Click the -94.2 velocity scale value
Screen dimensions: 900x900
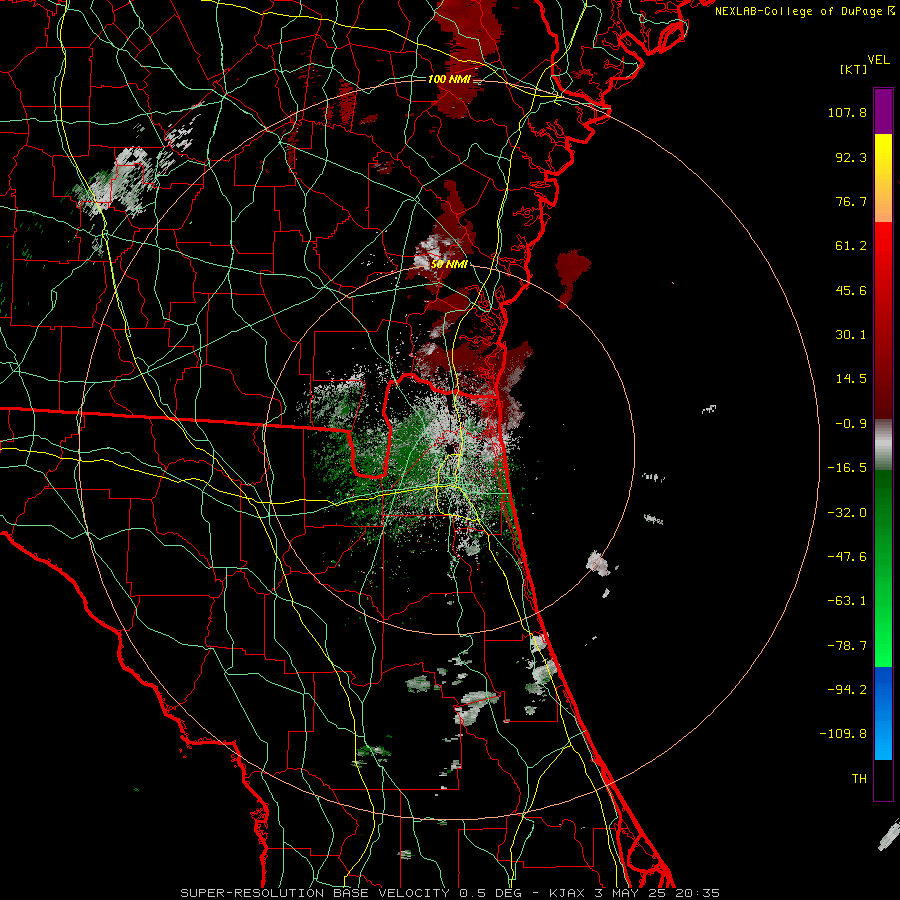847,689
